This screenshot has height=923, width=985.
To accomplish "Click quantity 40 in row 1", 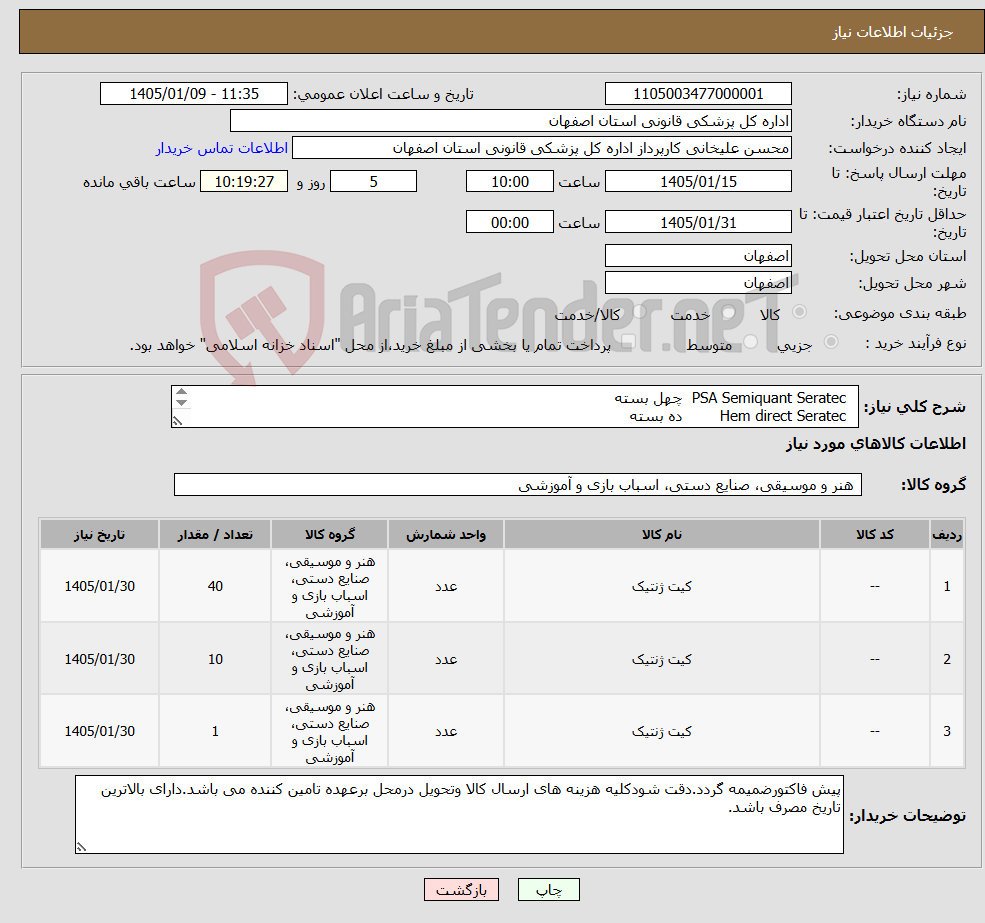I will pos(215,586).
